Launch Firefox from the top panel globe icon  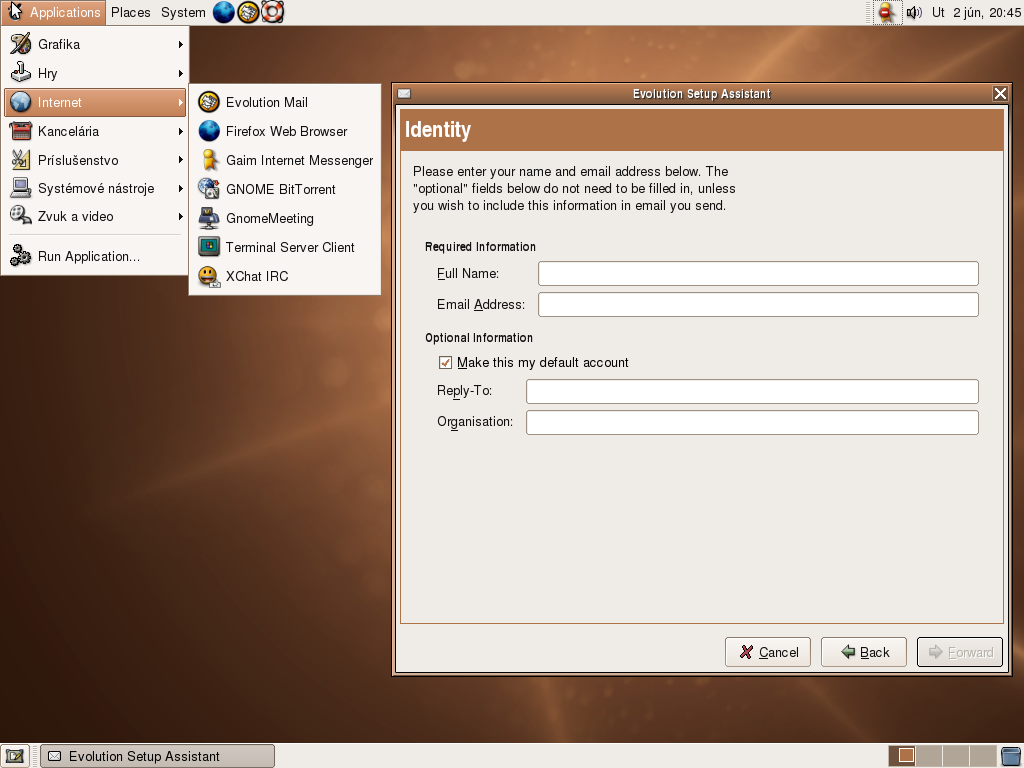tap(223, 12)
